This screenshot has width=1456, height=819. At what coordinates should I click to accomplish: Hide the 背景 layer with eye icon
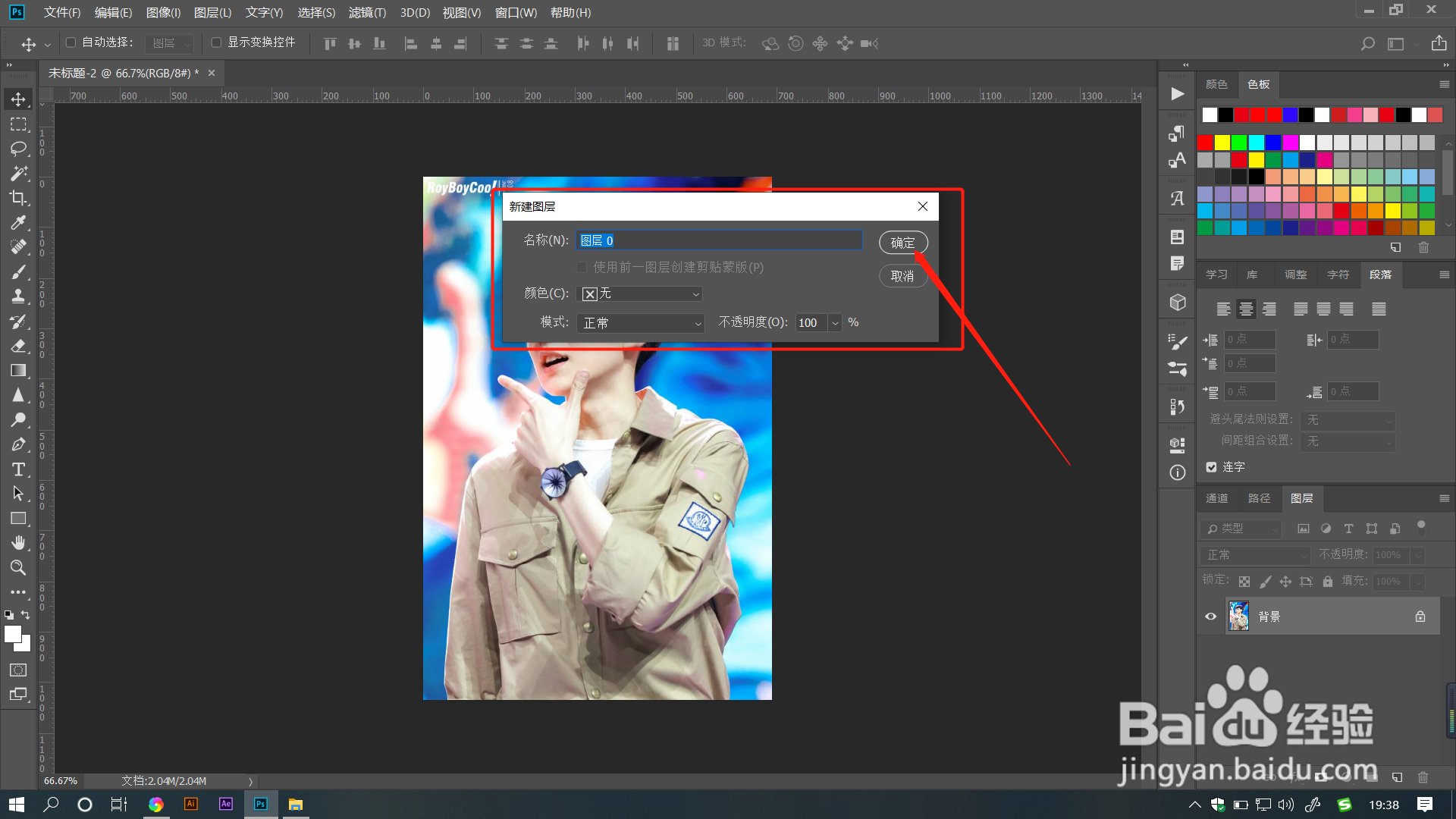1210,617
